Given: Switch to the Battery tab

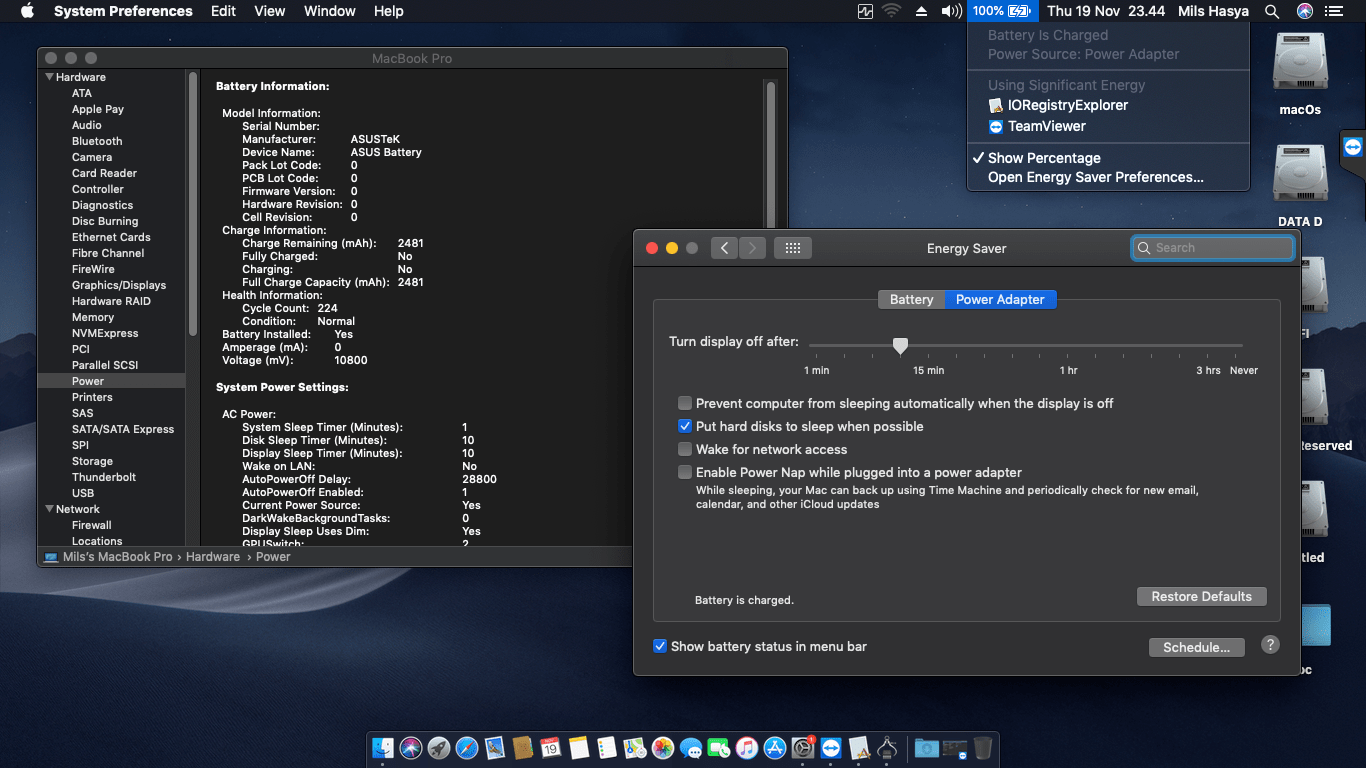Looking at the screenshot, I should tap(911, 299).
